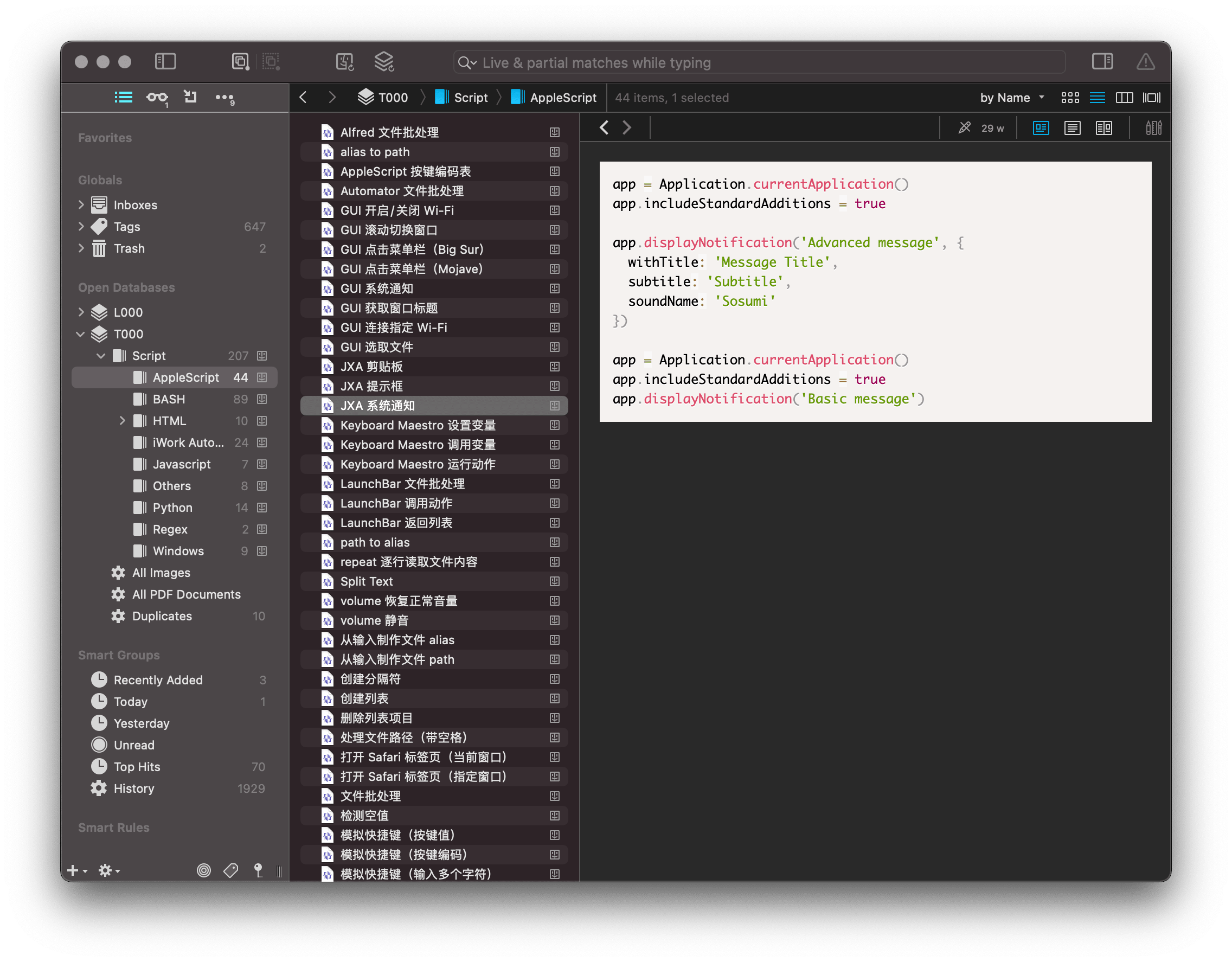Select the 'alias to path' document
The height and width of the screenshot is (962, 1232).
[x=434, y=152]
